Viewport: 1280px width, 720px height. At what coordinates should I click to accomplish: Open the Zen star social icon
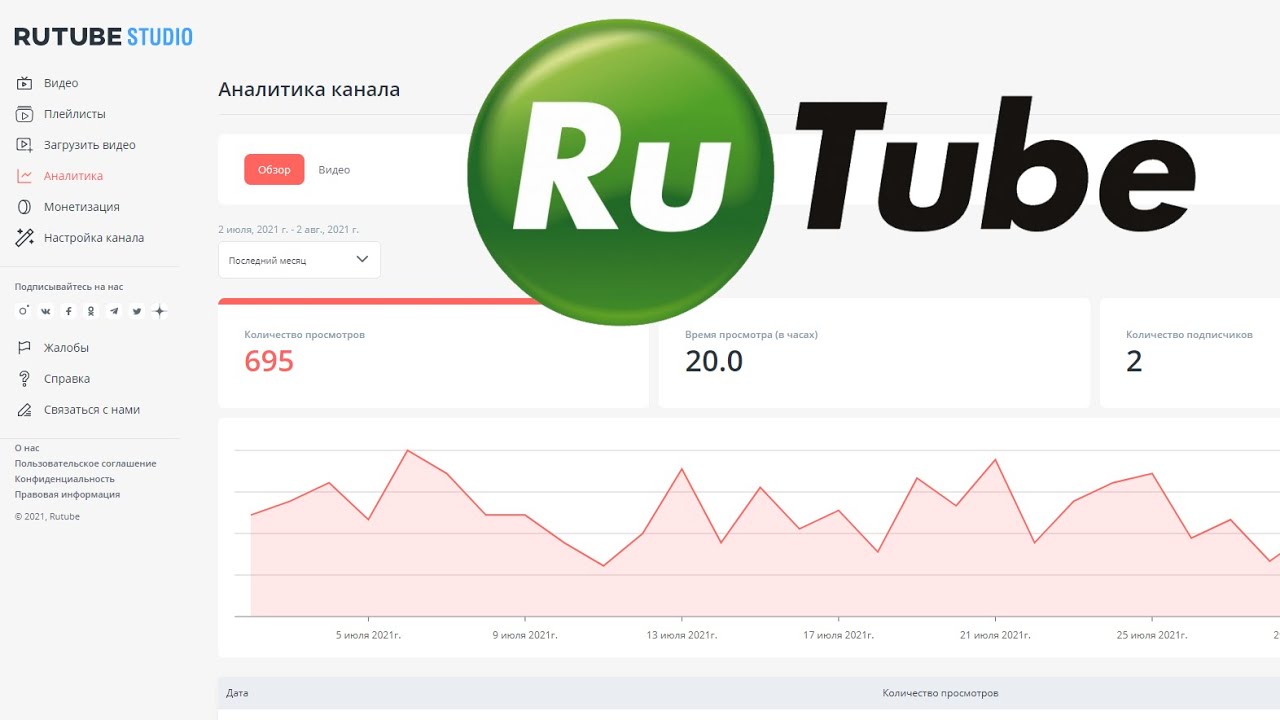click(159, 311)
